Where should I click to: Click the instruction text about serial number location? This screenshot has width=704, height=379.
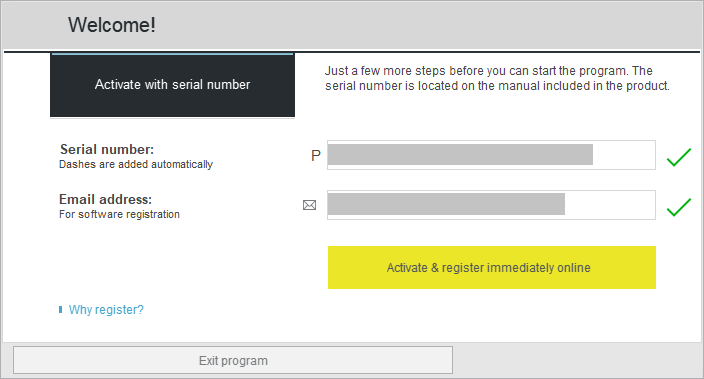coord(497,78)
